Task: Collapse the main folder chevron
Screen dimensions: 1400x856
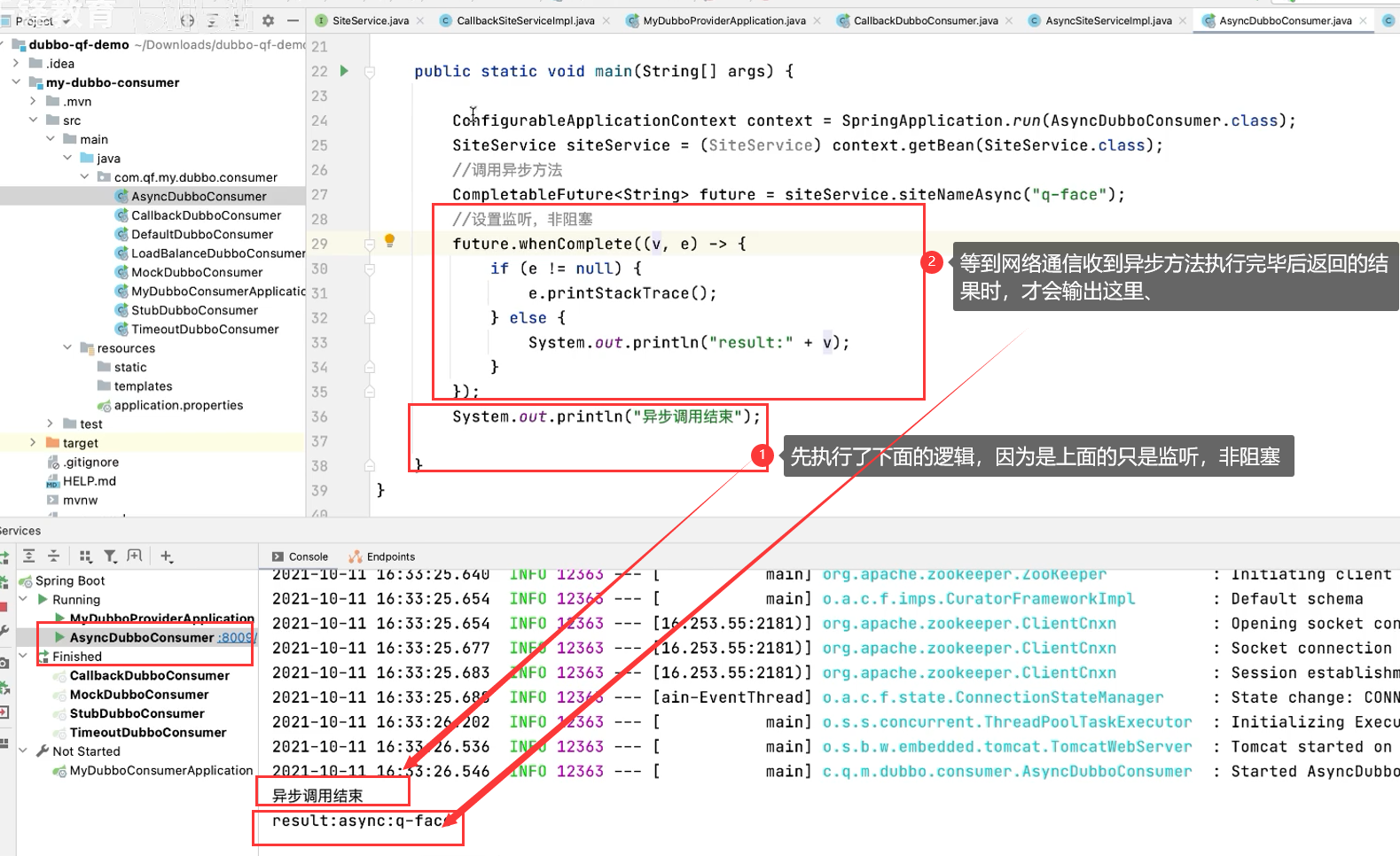Action: tap(51, 139)
